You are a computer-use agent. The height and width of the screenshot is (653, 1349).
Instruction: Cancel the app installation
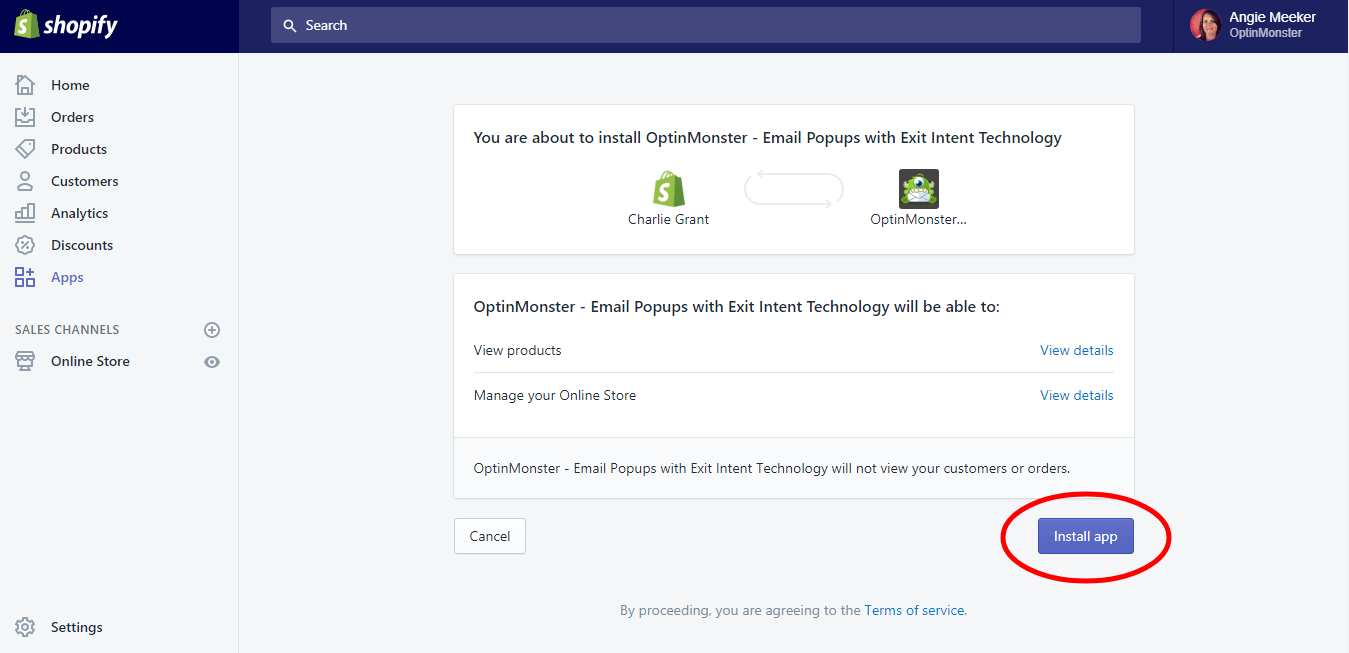point(489,536)
